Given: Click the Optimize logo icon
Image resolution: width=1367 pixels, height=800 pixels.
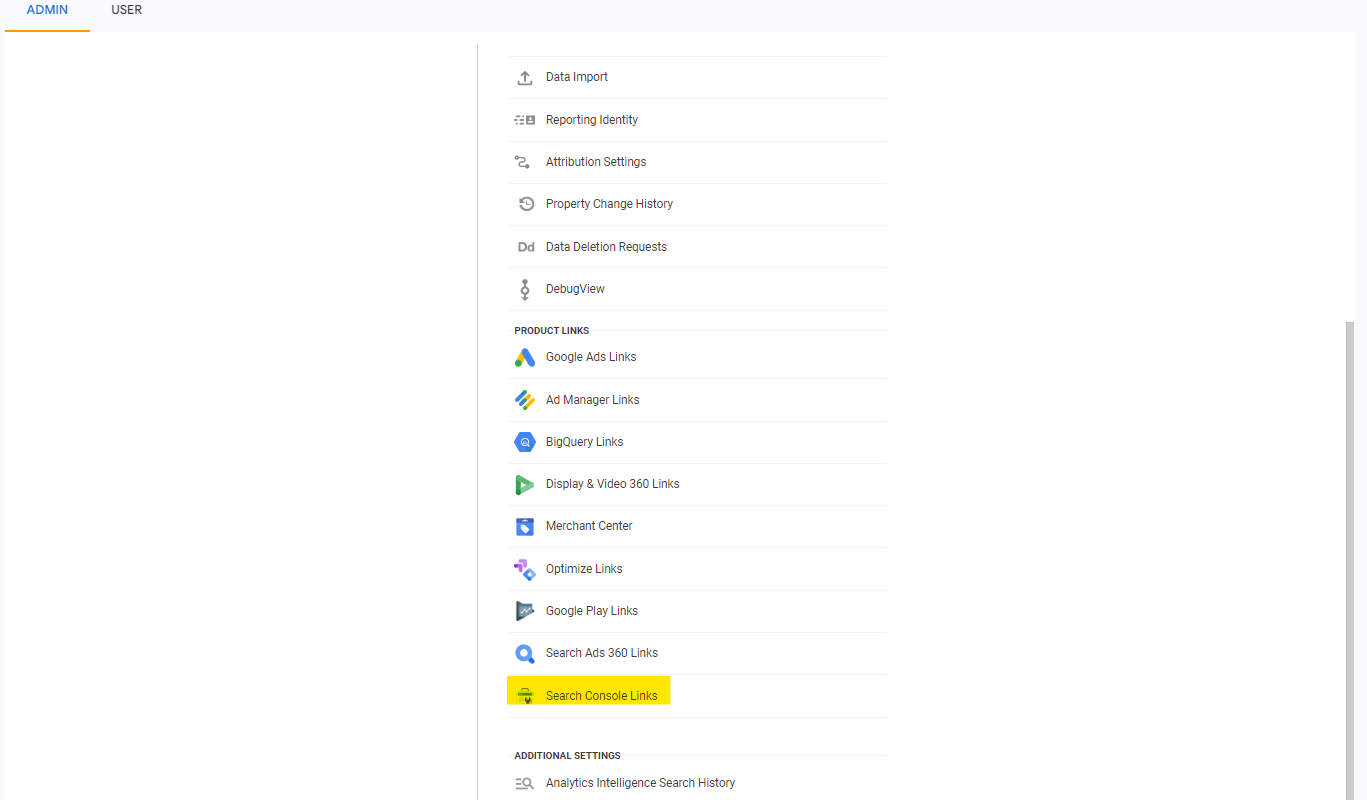Looking at the screenshot, I should [525, 570].
